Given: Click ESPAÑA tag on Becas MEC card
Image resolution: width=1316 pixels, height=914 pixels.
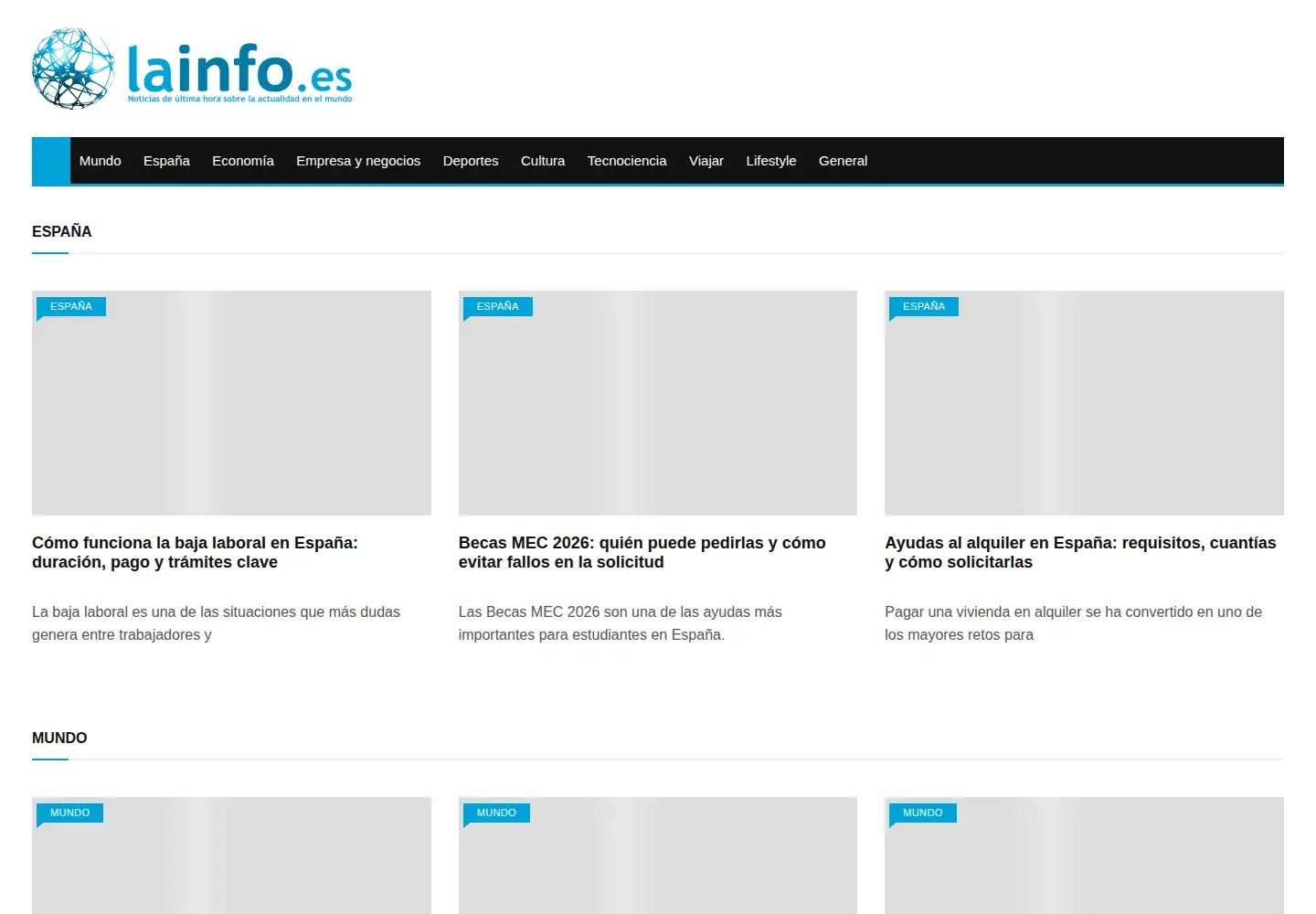Looking at the screenshot, I should (x=498, y=306).
